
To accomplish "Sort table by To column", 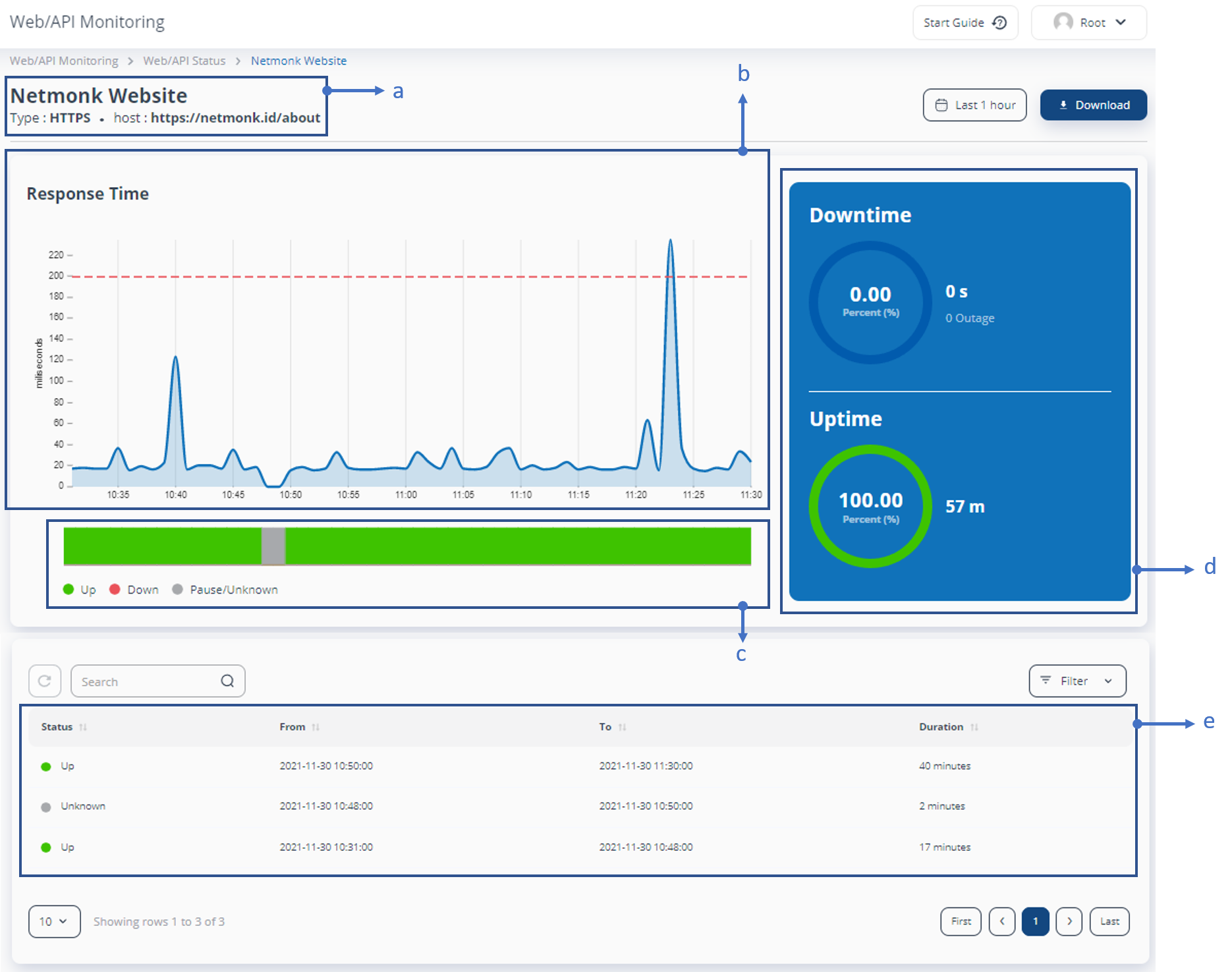I will (x=622, y=727).
